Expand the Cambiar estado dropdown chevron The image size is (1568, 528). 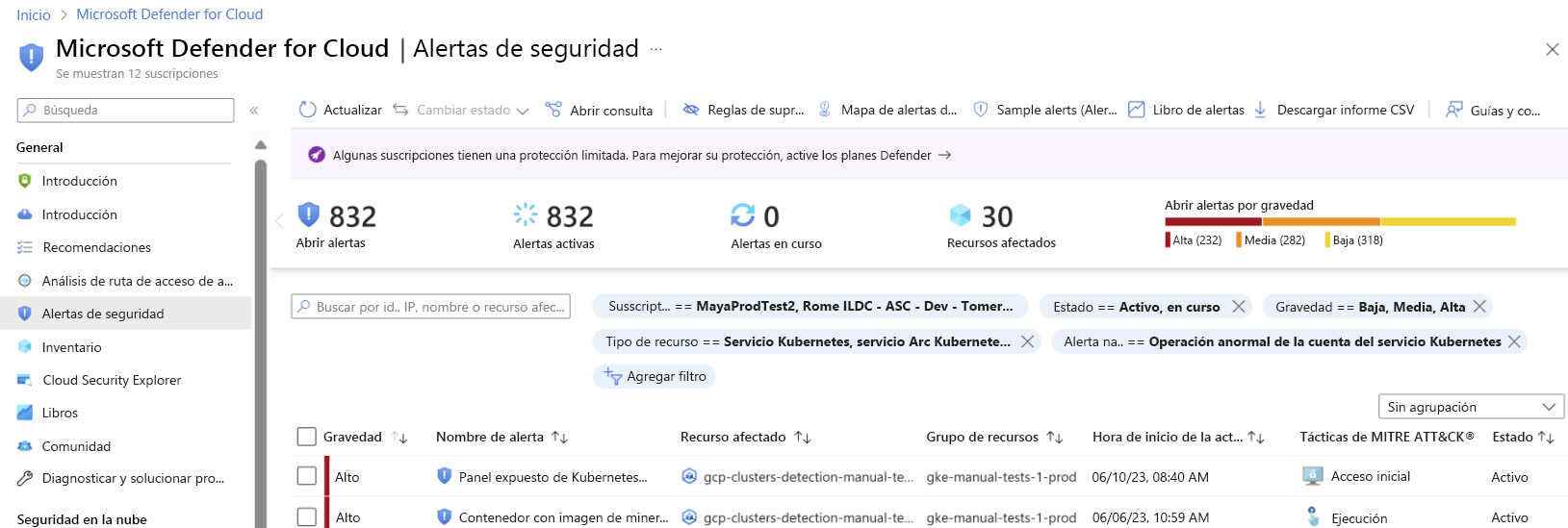point(523,111)
